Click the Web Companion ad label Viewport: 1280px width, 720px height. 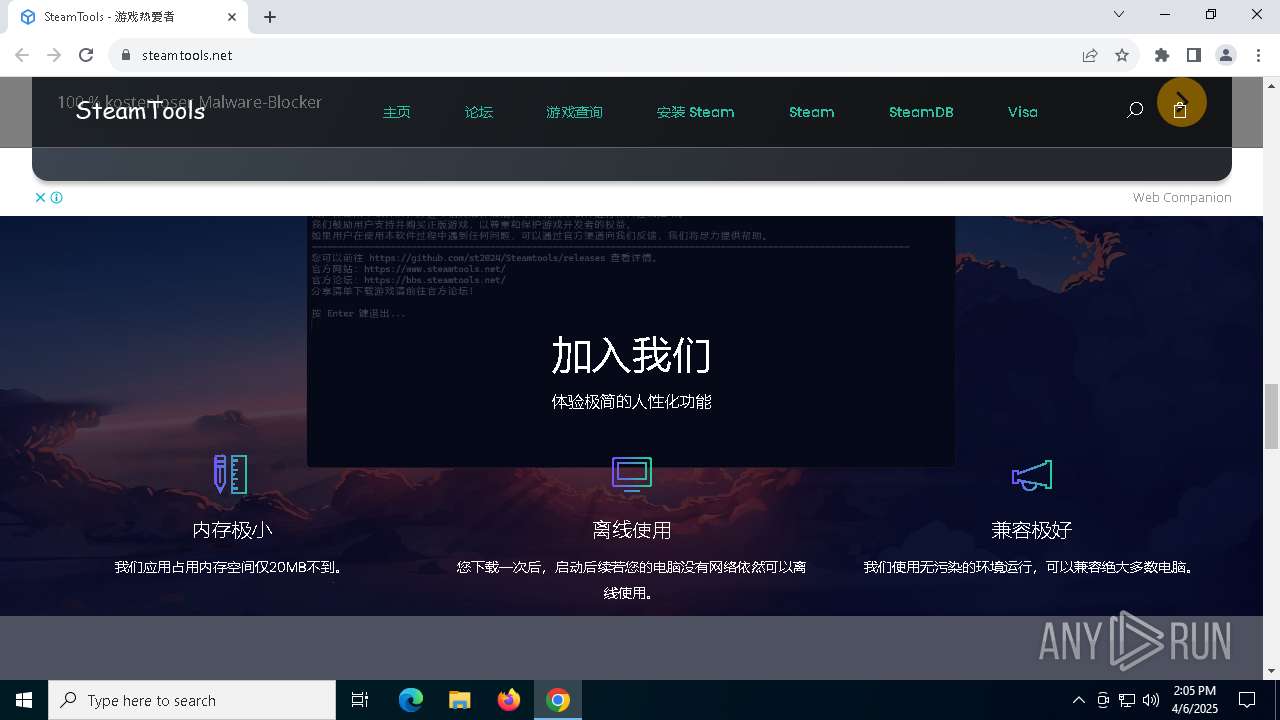pyautogui.click(x=1182, y=197)
